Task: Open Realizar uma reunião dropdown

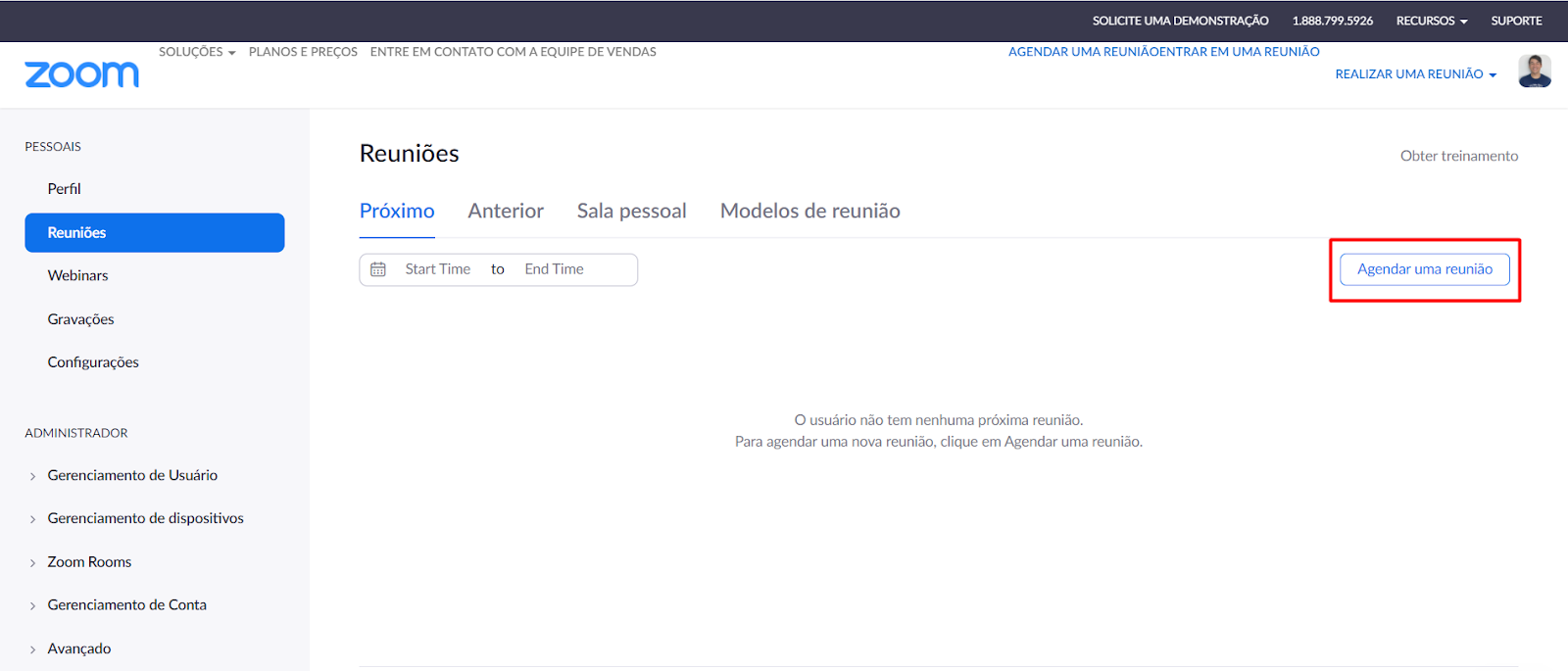Action: point(1415,74)
